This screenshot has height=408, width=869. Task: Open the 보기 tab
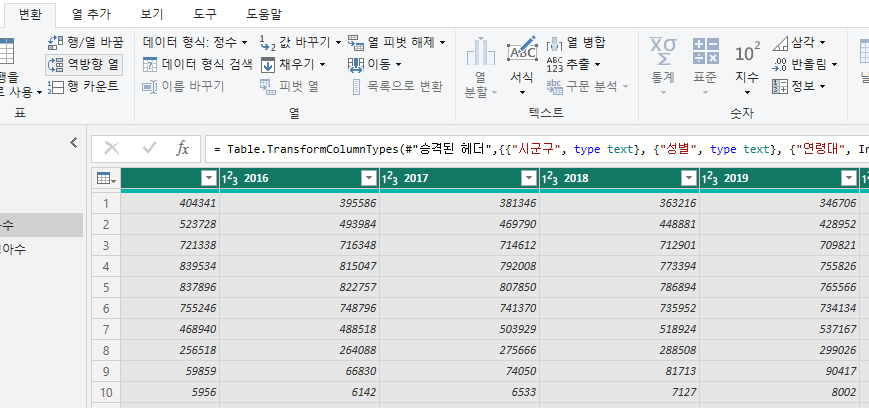click(152, 14)
